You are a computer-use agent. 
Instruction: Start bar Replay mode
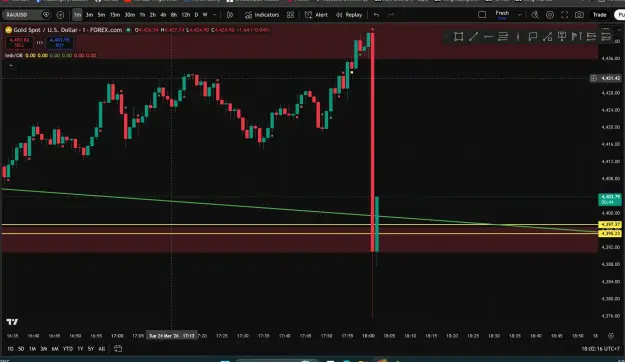[x=349, y=15]
